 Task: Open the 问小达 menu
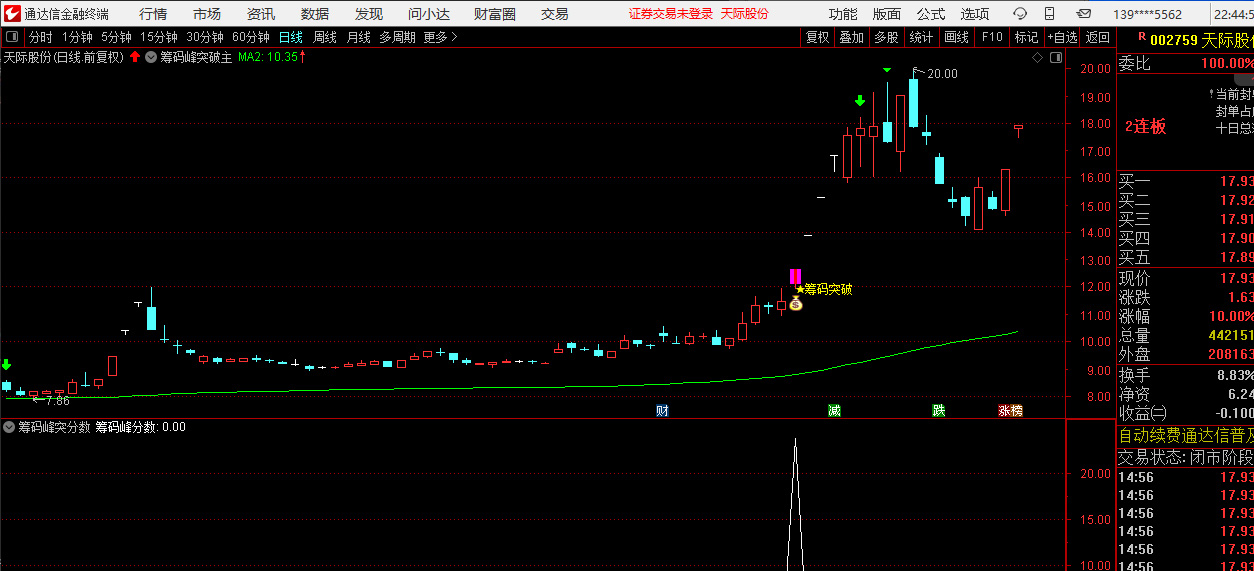(430, 14)
